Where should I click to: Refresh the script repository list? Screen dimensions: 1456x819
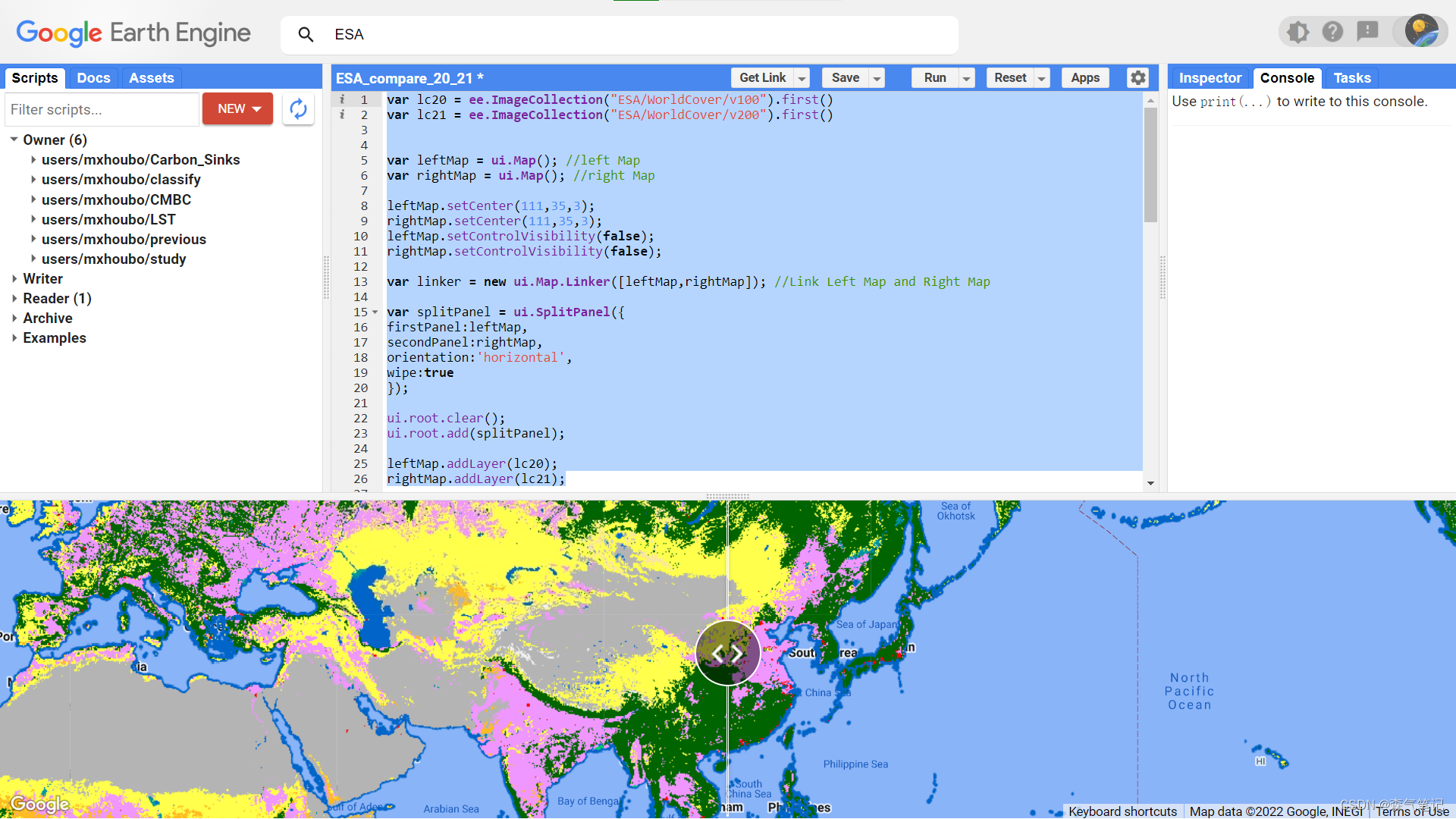pyautogui.click(x=298, y=109)
